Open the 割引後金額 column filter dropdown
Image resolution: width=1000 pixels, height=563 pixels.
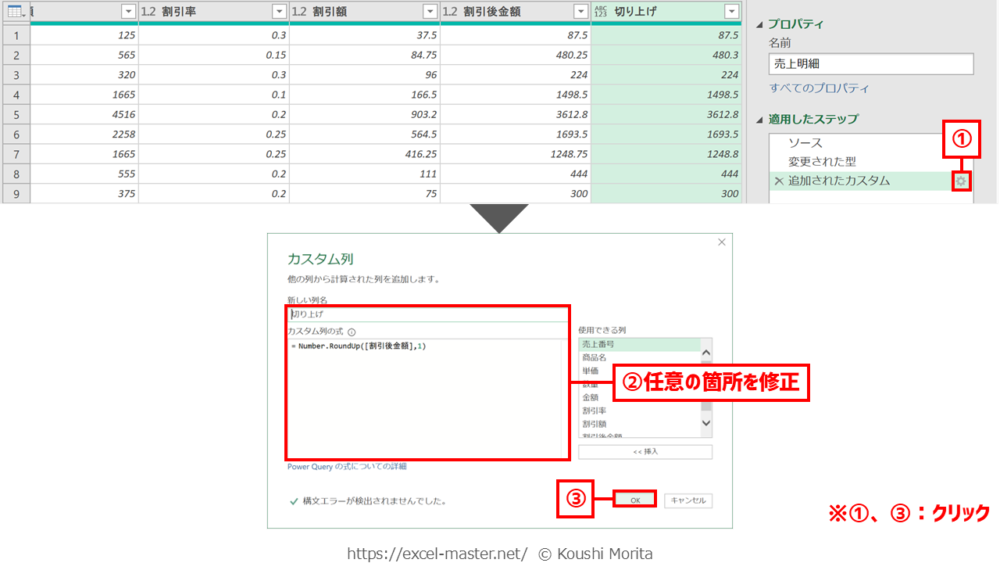pyautogui.click(x=580, y=11)
